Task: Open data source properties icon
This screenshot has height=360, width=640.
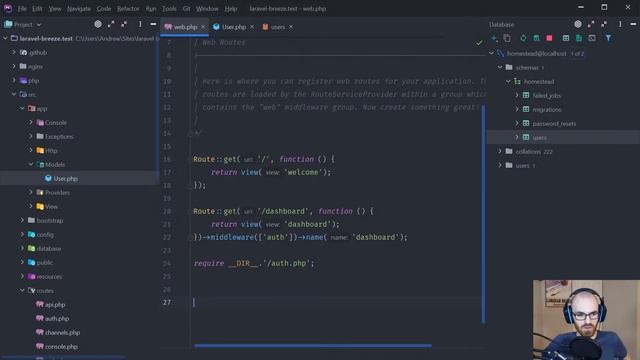Action: click(536, 38)
